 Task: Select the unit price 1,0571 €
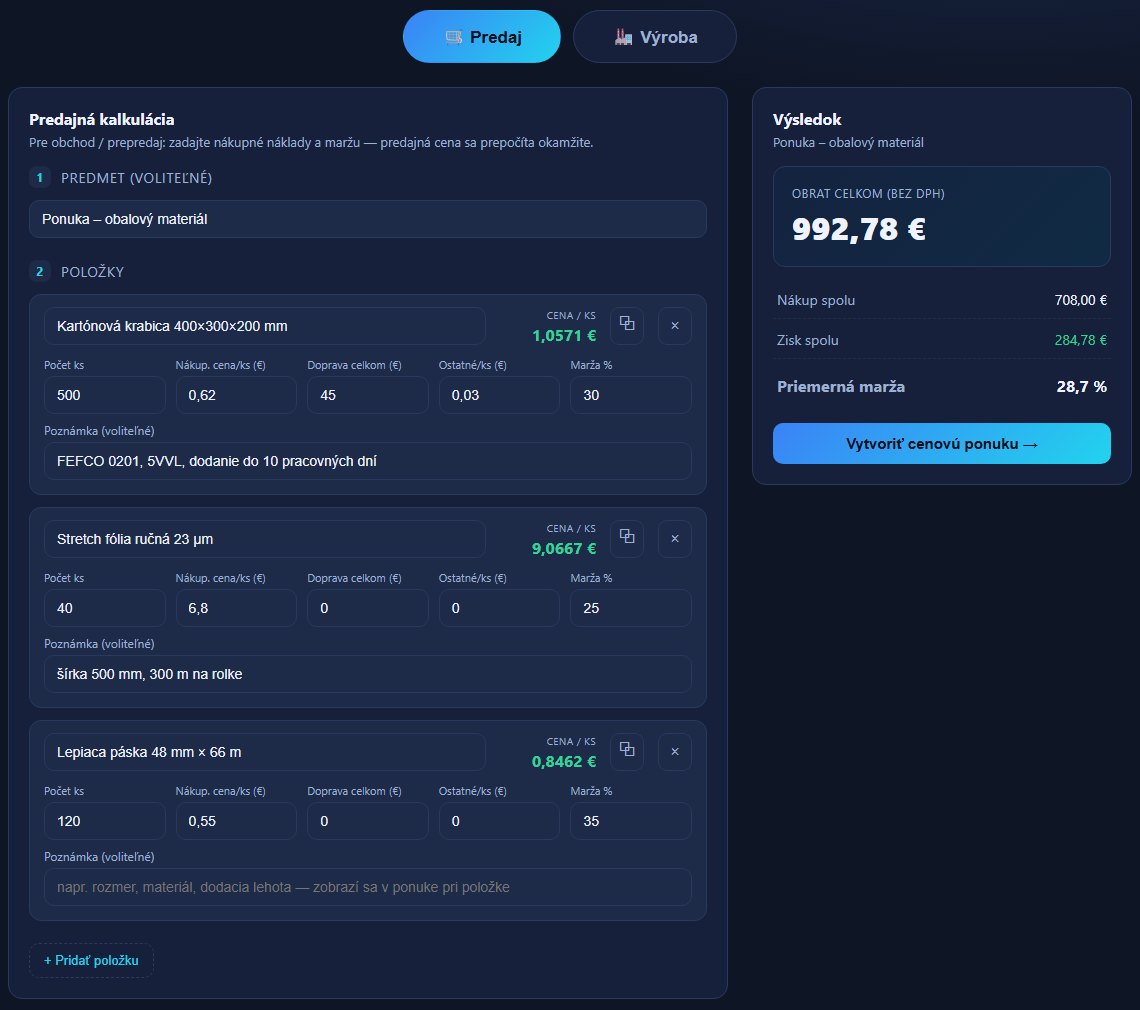click(563, 336)
